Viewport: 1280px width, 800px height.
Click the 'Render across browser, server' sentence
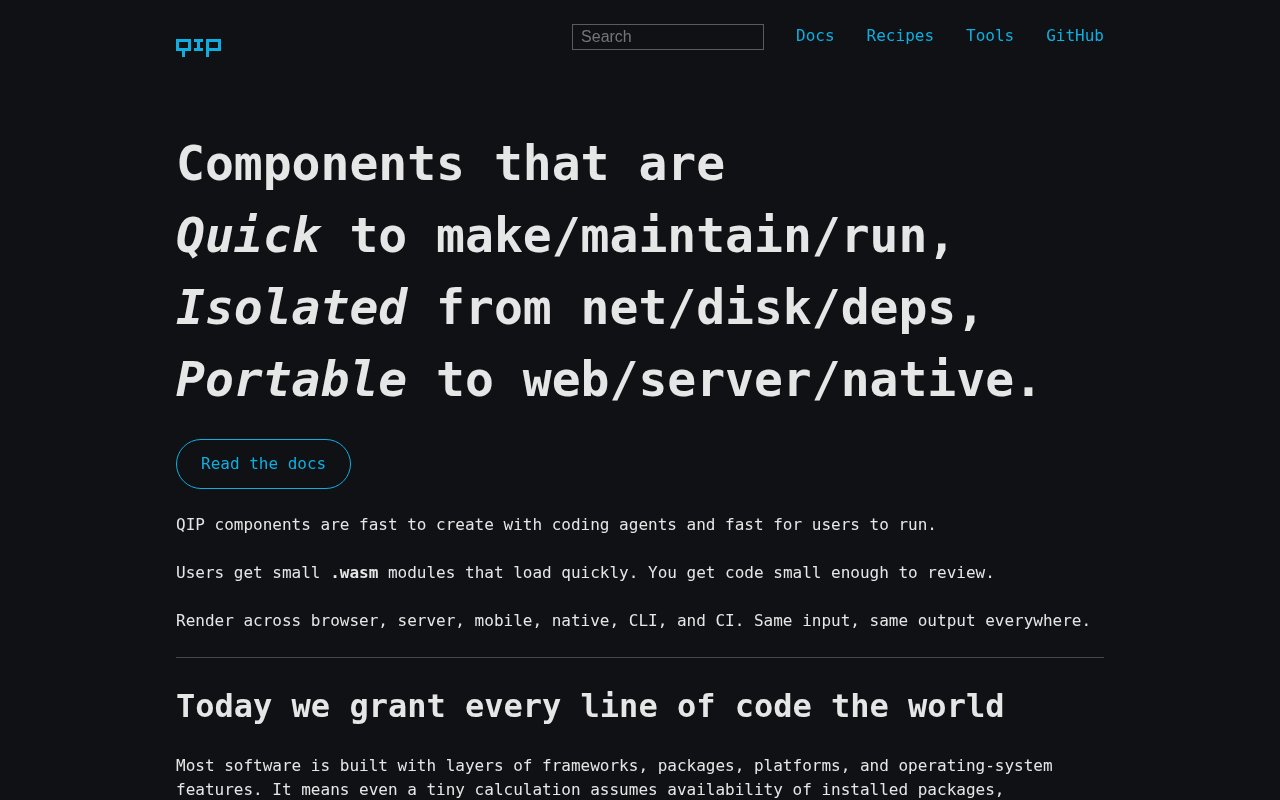point(633,621)
